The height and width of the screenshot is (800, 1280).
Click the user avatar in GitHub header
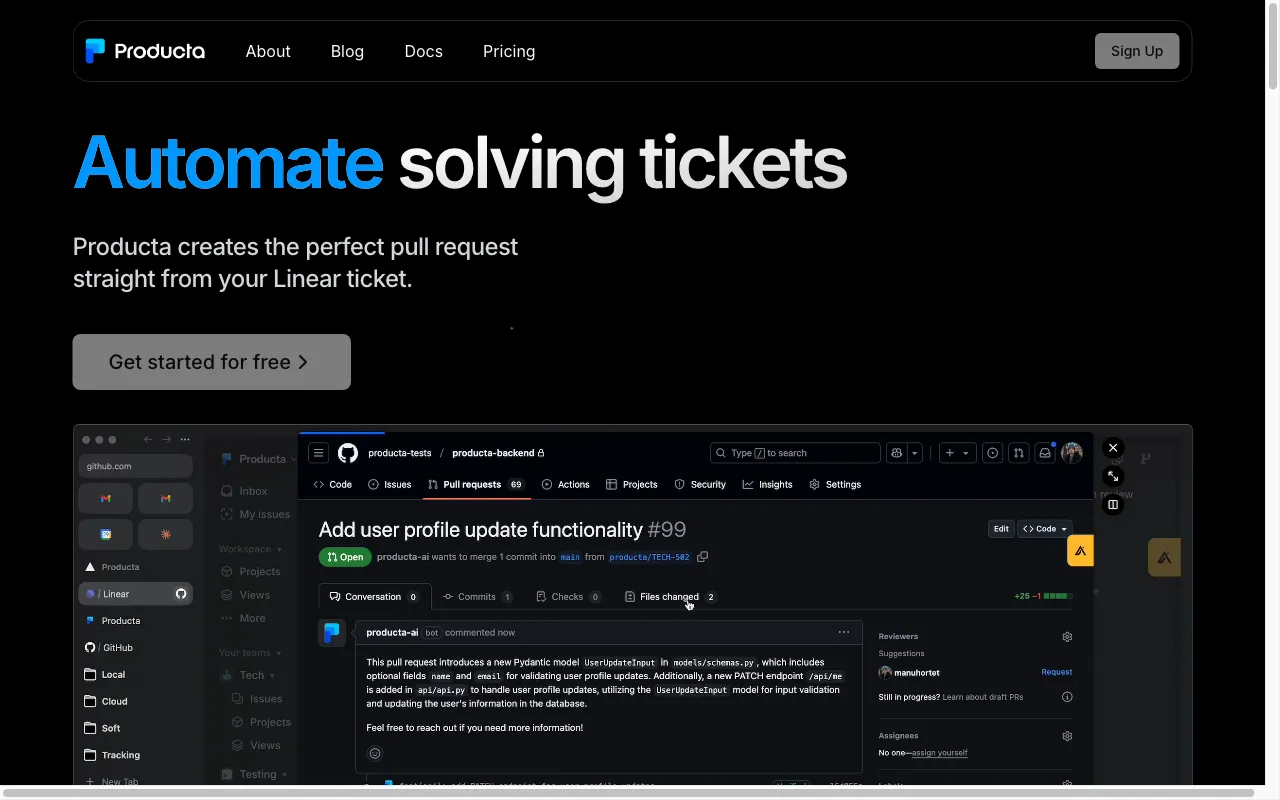tap(1072, 453)
